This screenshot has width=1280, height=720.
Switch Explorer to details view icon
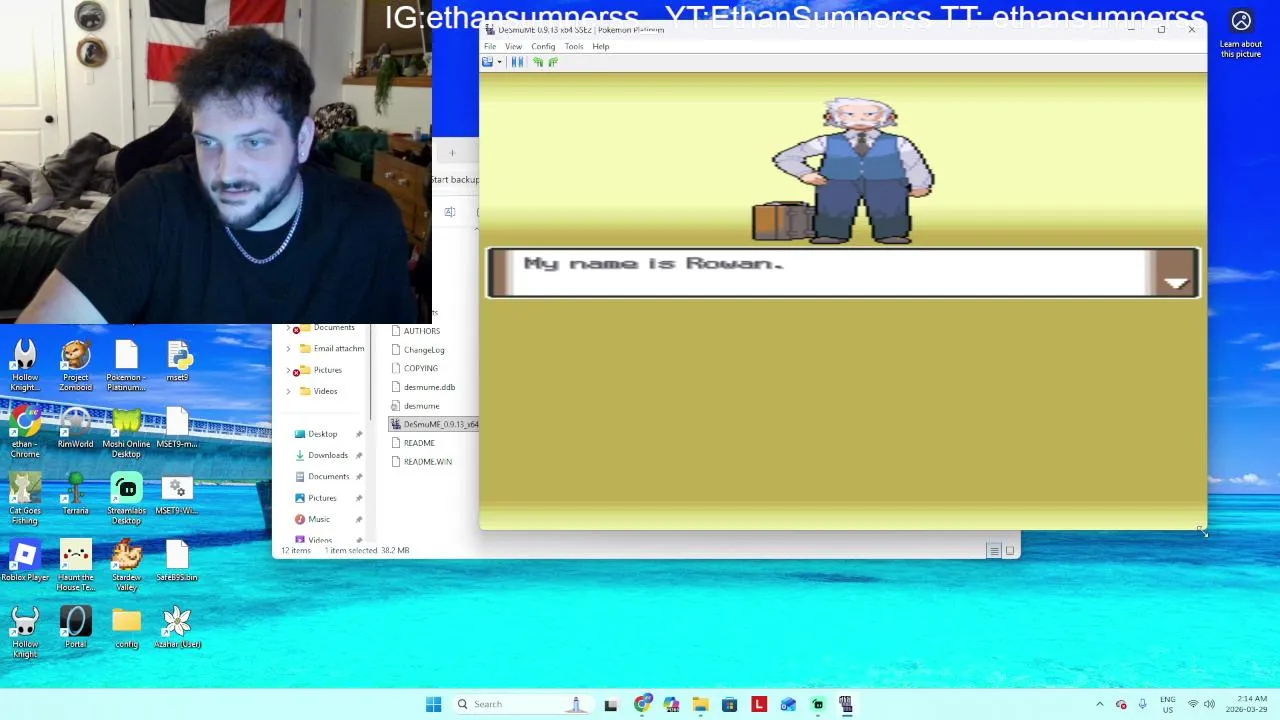pos(994,551)
